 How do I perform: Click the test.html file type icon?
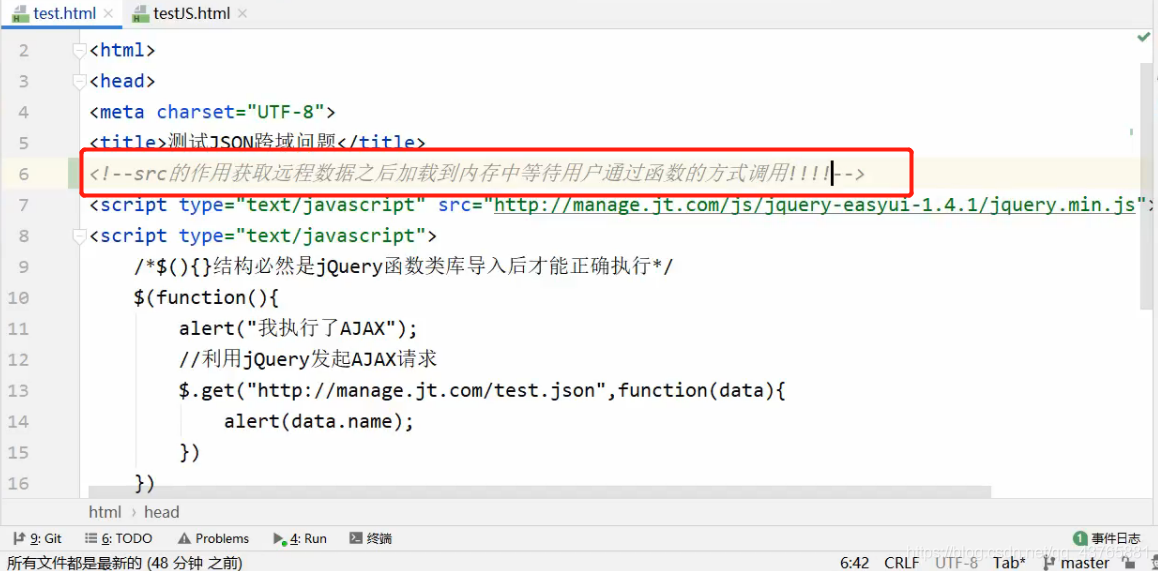21,14
